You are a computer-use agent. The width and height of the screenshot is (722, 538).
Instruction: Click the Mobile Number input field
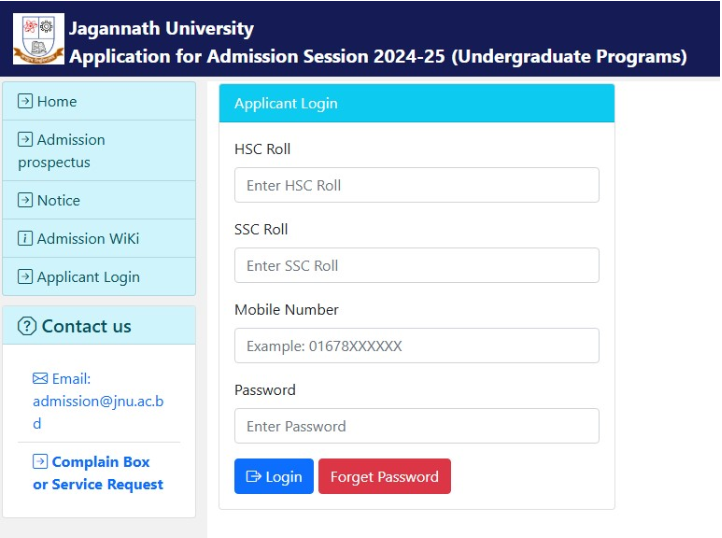pyautogui.click(x=417, y=345)
